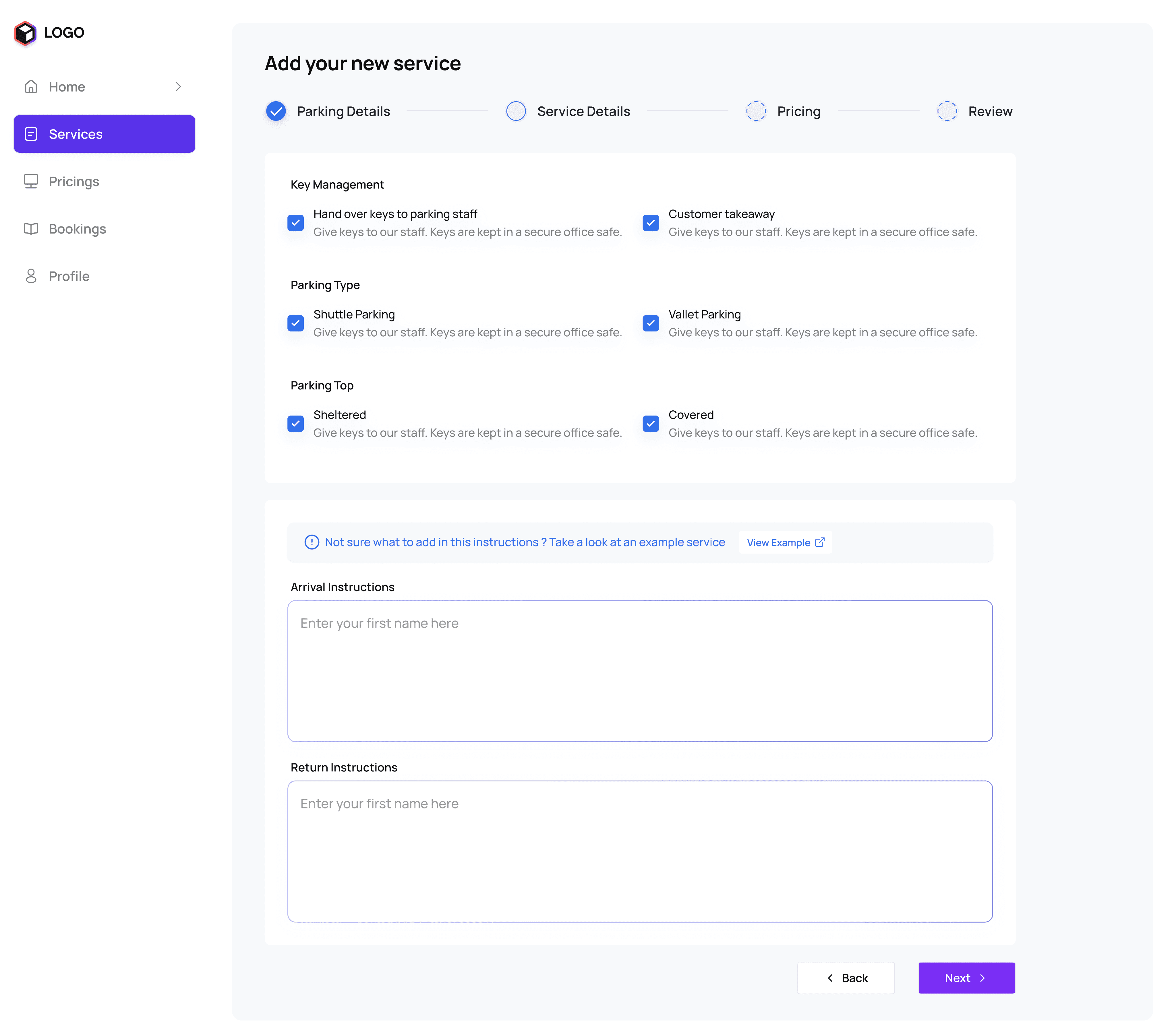Click the Next button right chevron
This screenshot has height=1036, width=1176.
(x=983, y=978)
